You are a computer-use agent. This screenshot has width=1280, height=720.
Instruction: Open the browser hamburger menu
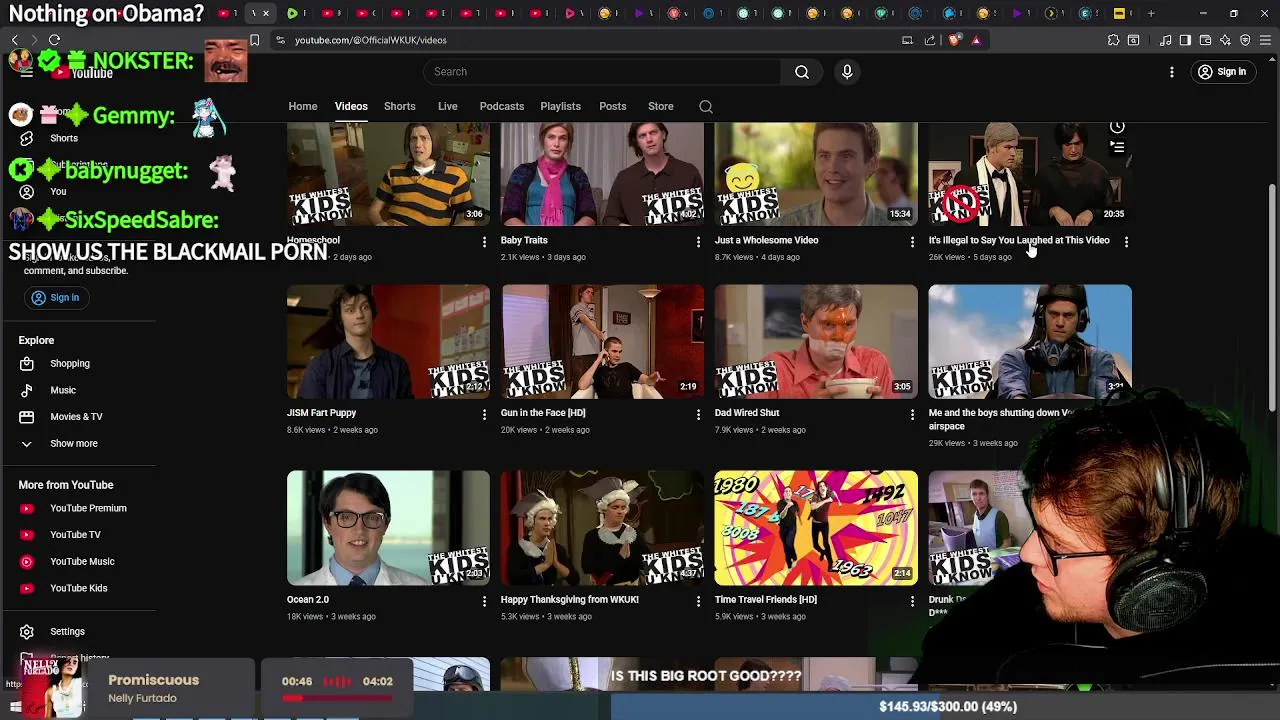[1265, 40]
